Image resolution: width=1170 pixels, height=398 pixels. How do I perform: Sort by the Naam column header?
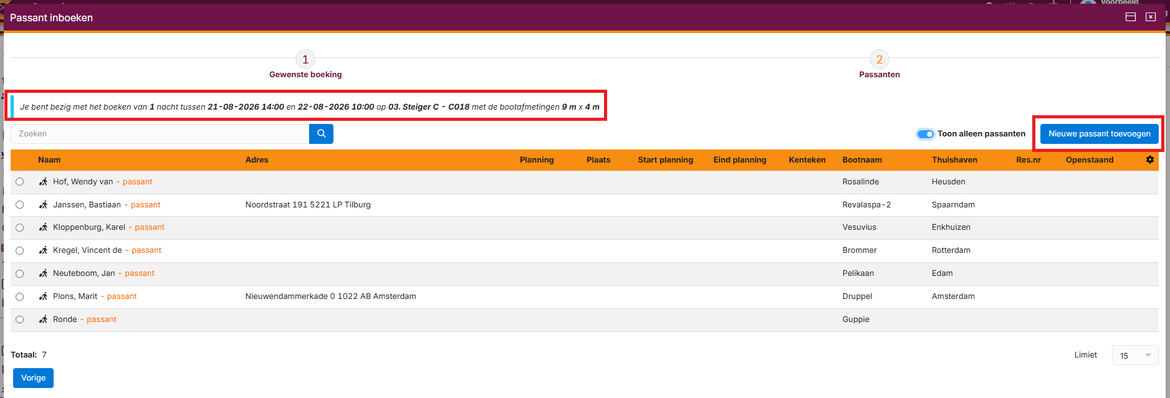[49, 160]
